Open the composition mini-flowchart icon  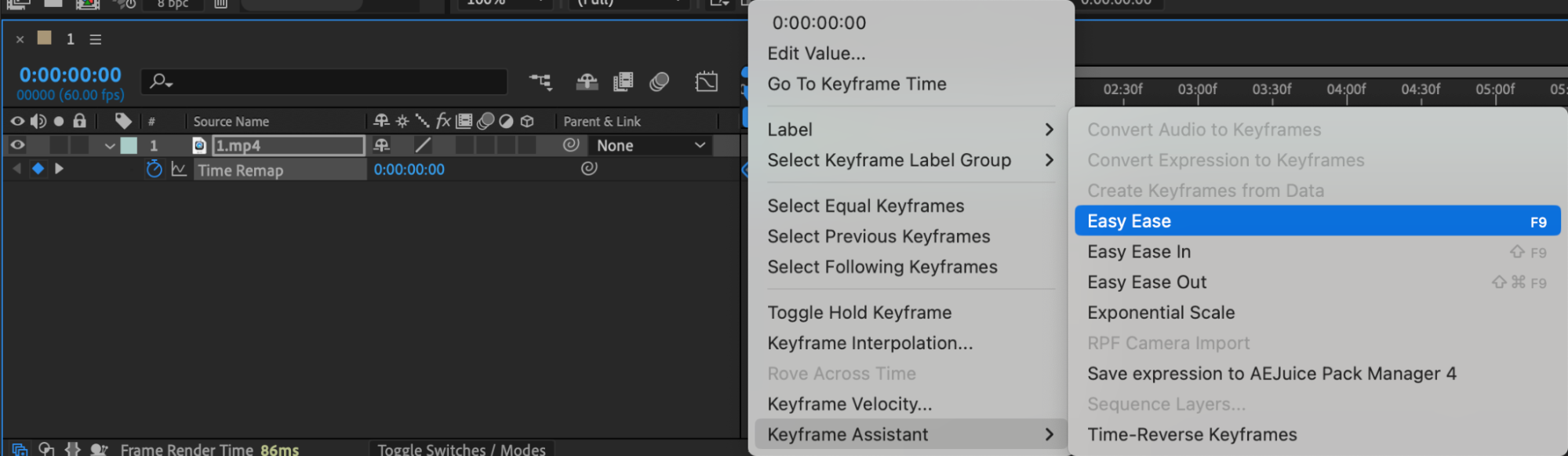click(x=540, y=81)
